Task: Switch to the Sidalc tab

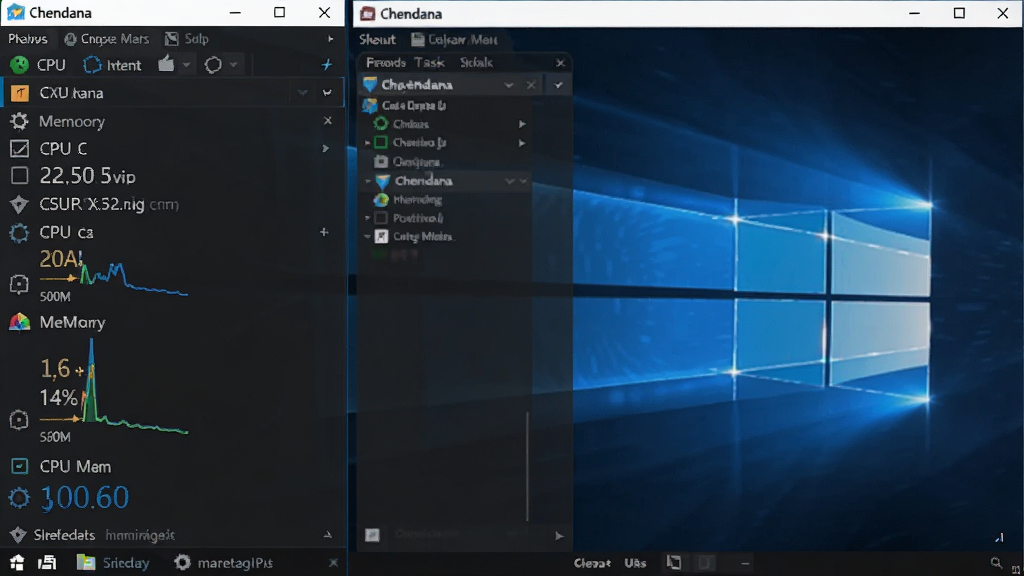Action: click(x=476, y=63)
